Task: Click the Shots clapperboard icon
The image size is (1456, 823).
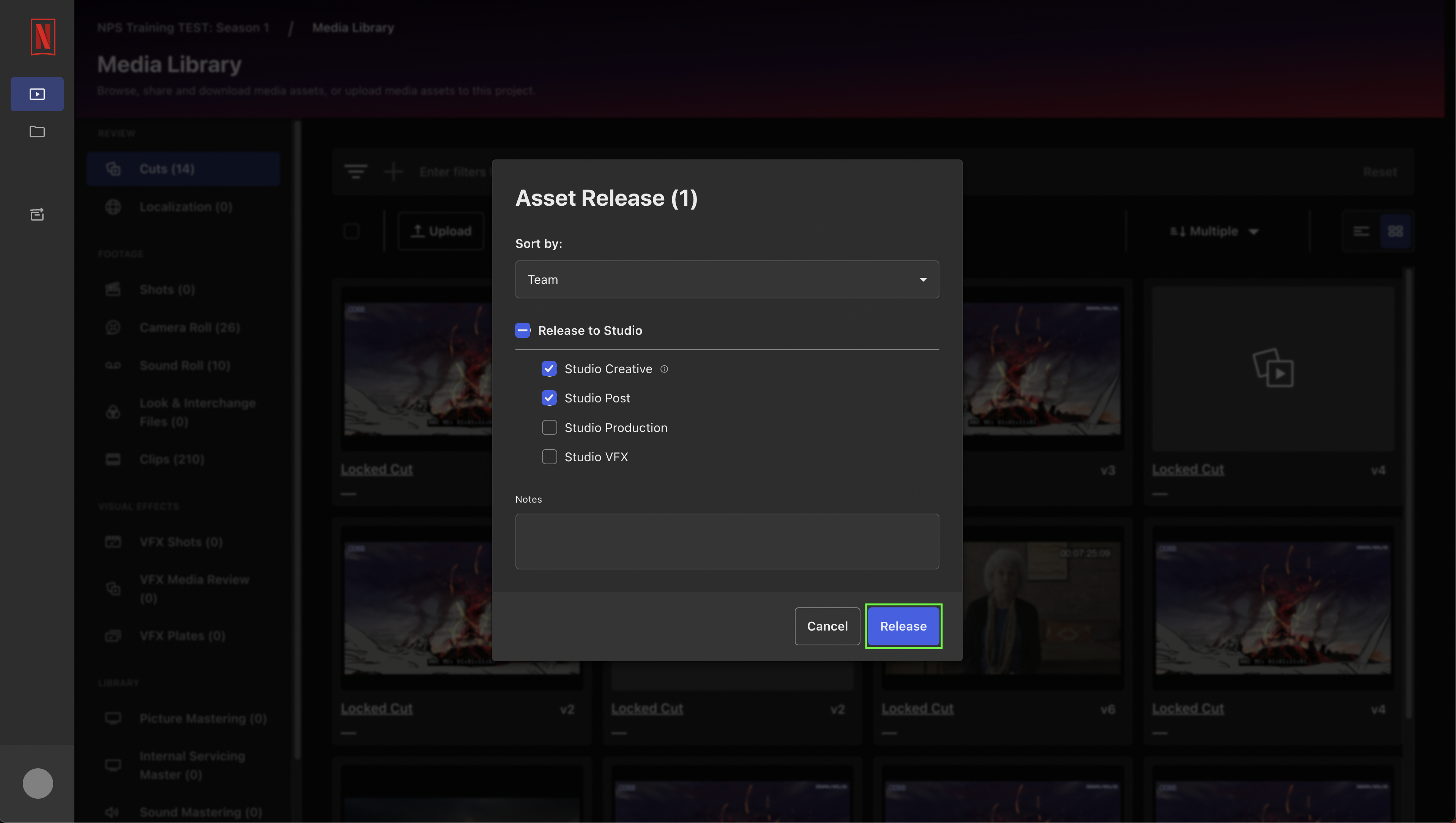Action: point(113,289)
